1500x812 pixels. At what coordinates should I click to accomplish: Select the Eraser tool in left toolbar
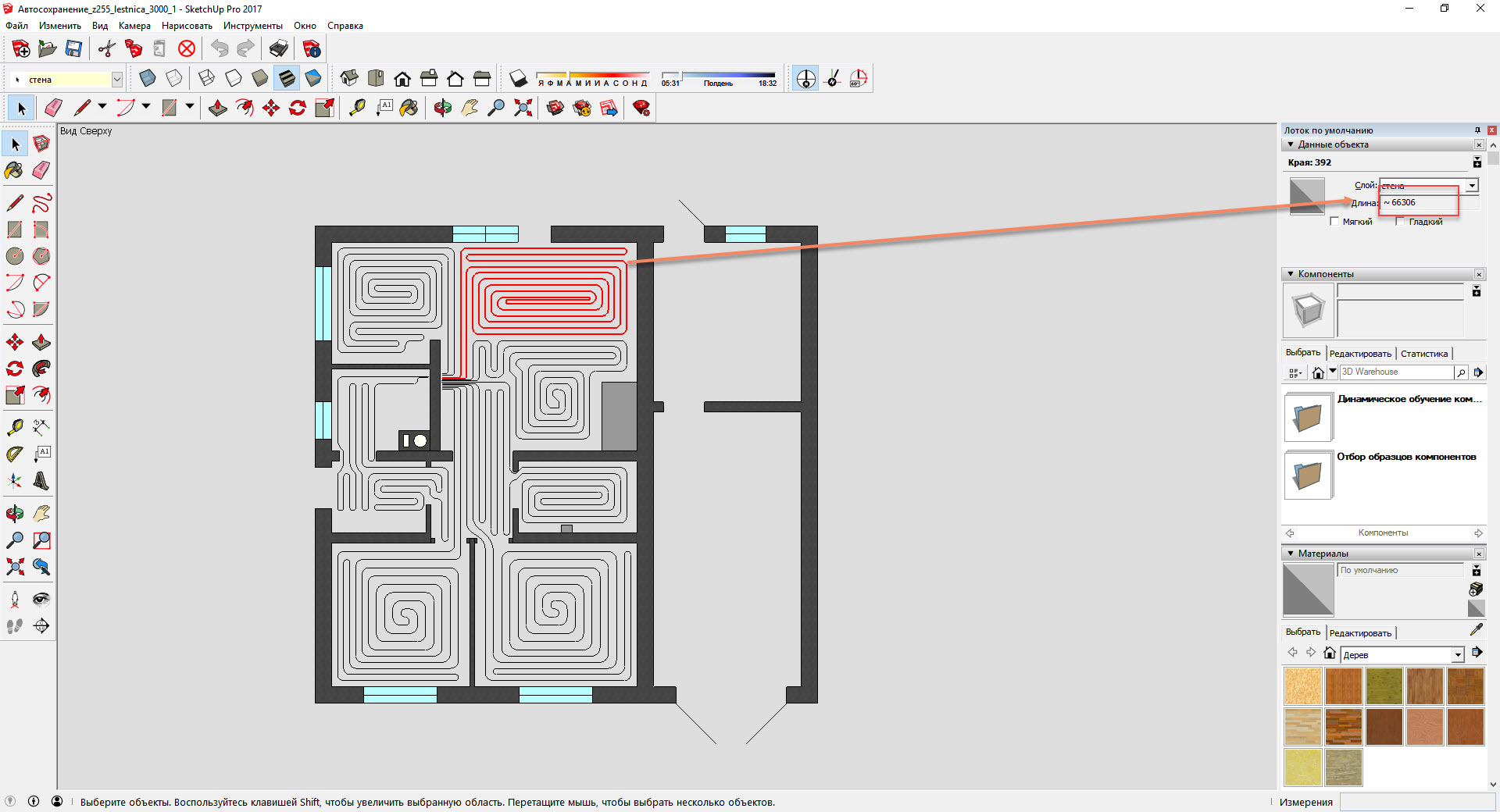[41, 170]
